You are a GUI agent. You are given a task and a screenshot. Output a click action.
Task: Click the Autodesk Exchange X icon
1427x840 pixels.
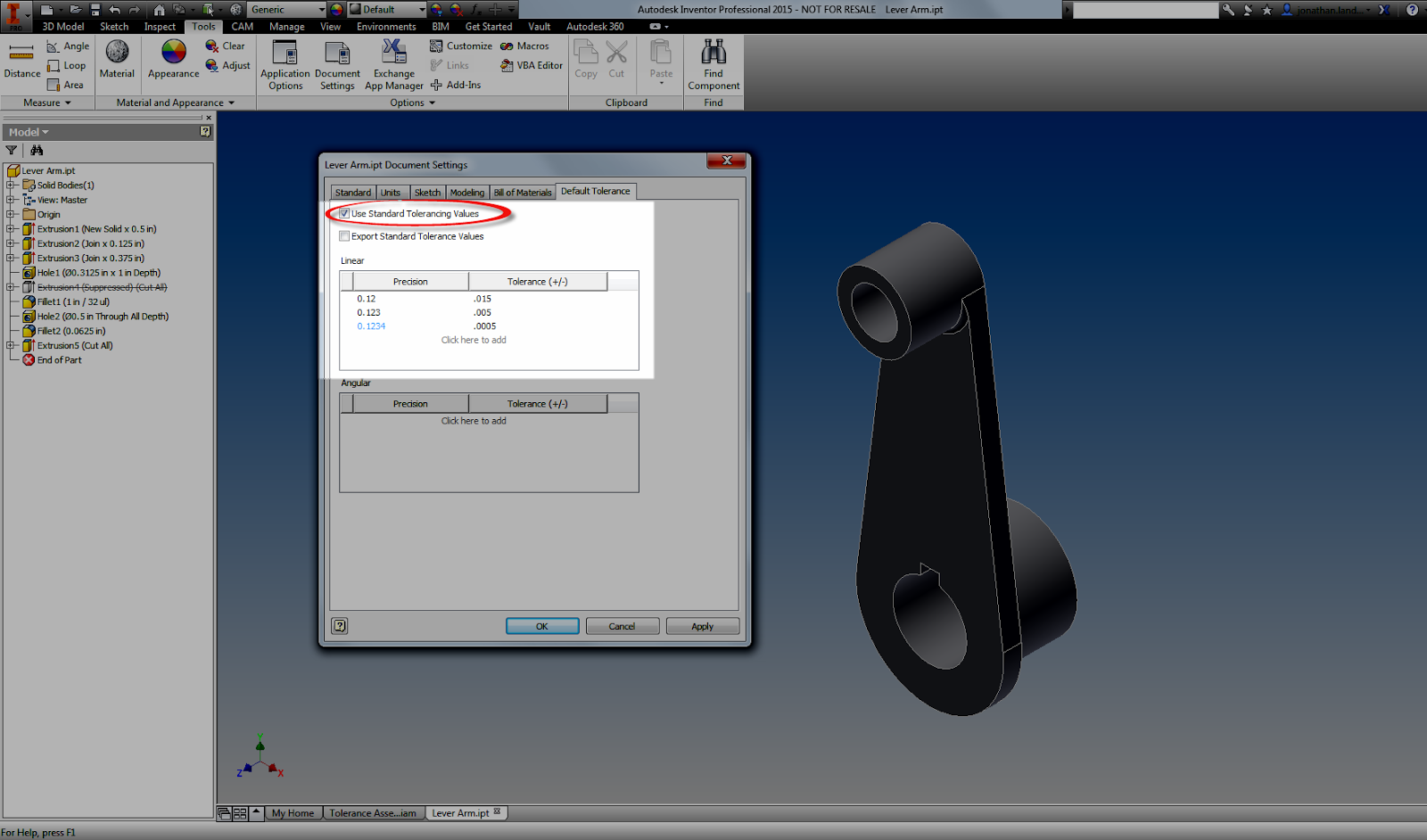click(x=1384, y=10)
